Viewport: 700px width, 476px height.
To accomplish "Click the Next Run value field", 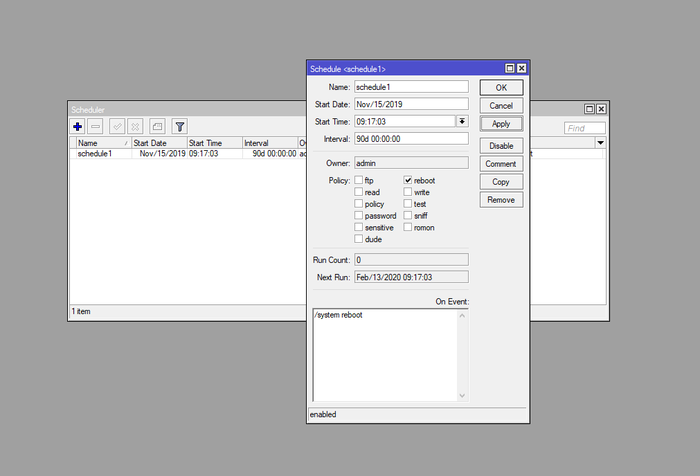I will pos(411,277).
